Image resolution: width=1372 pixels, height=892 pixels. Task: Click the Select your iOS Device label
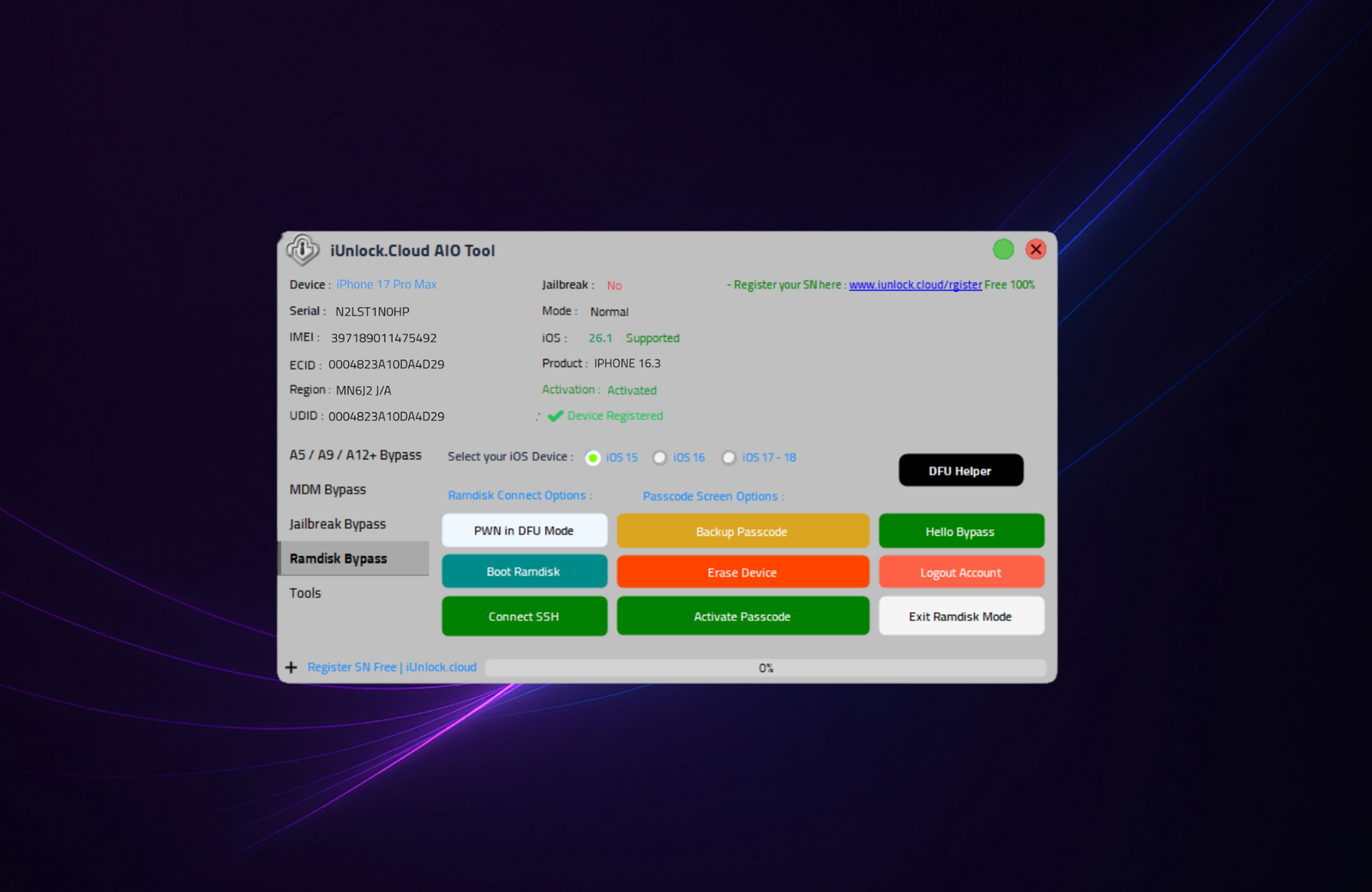(x=510, y=456)
